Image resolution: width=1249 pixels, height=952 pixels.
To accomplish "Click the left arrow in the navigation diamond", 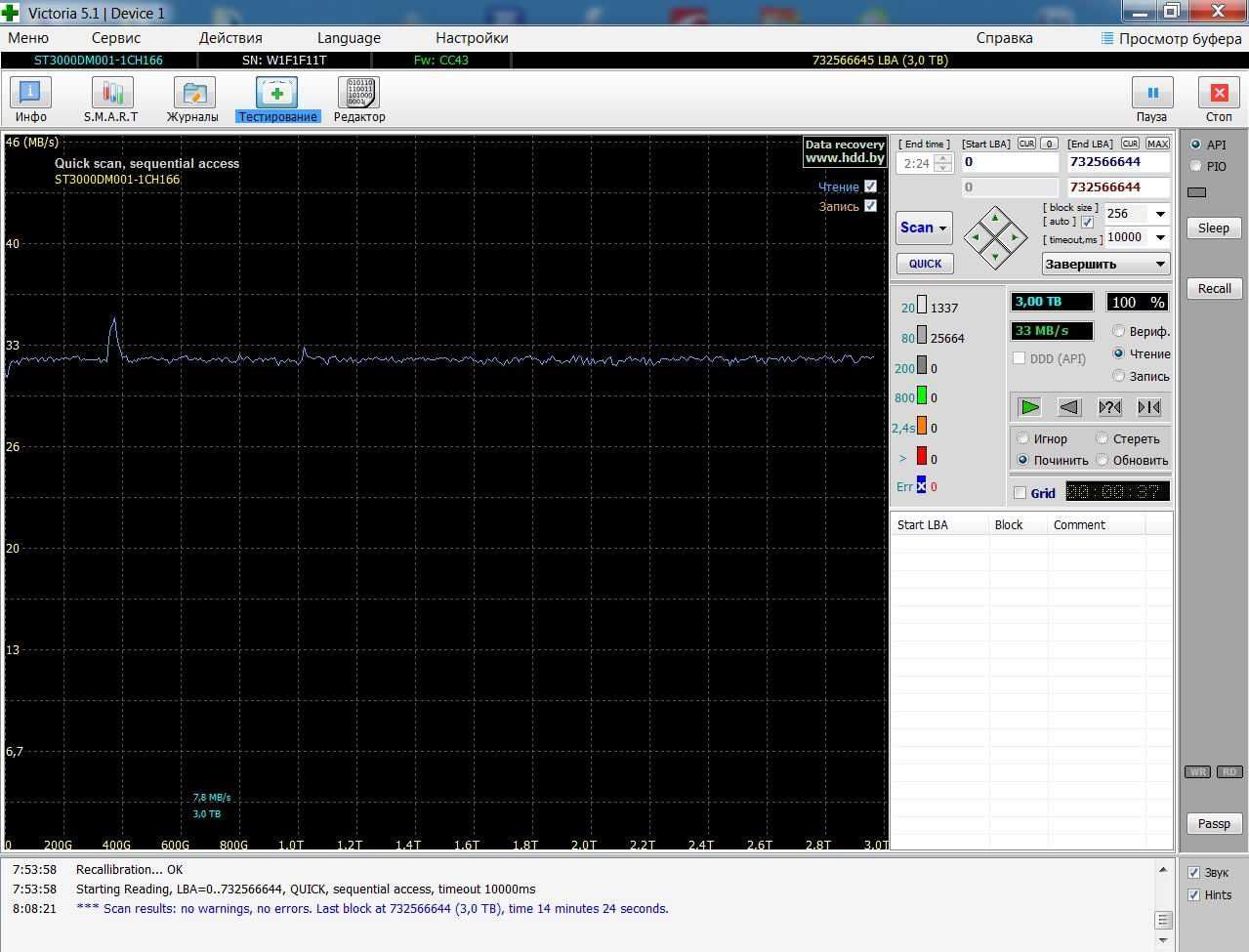I will (975, 237).
